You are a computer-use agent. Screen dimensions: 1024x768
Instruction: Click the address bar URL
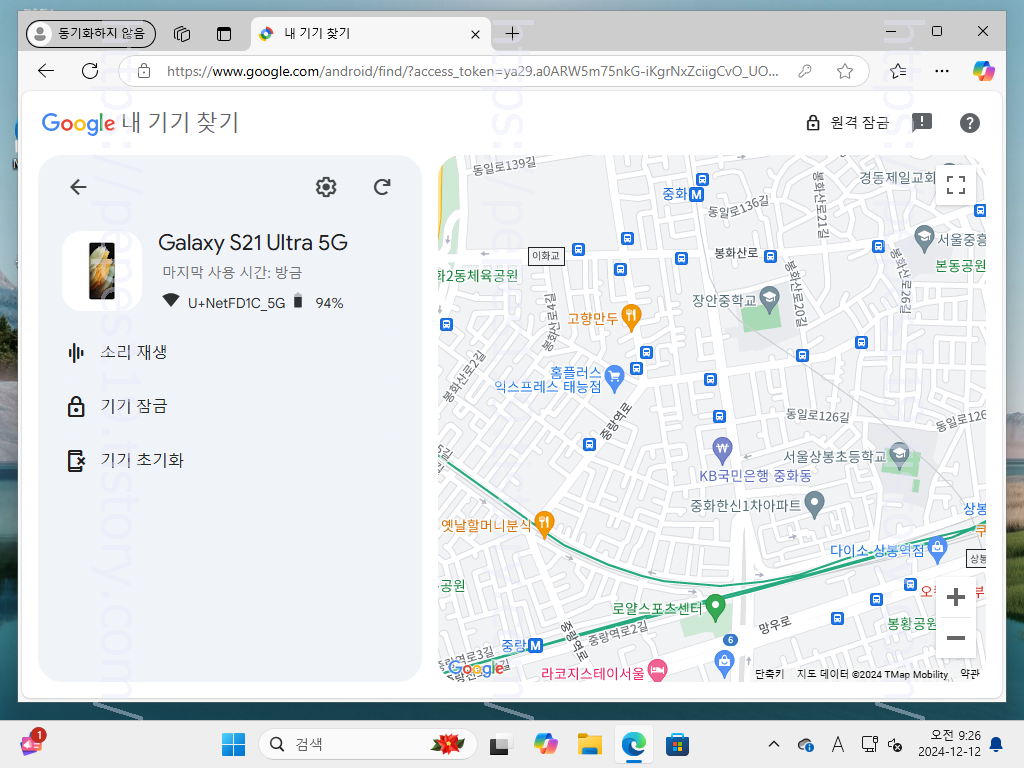(x=472, y=71)
